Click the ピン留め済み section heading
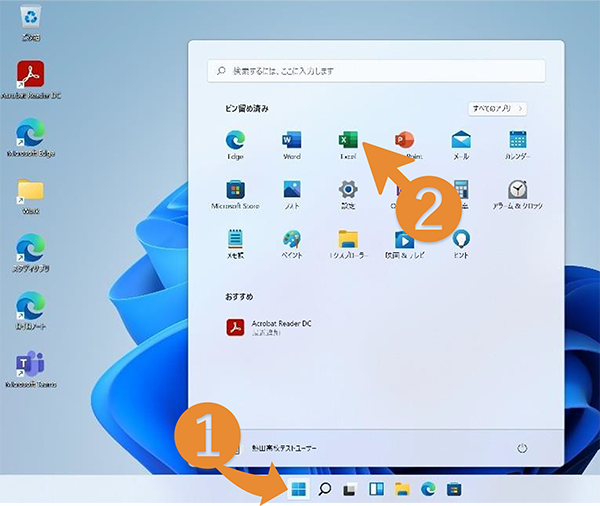This screenshot has width=600, height=506. [246, 109]
